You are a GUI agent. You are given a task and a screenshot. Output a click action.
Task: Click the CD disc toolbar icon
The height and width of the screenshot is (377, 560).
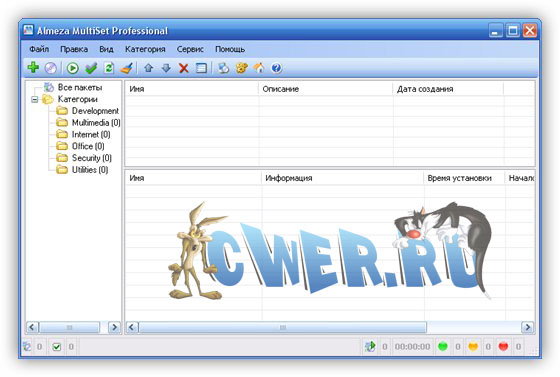51,68
